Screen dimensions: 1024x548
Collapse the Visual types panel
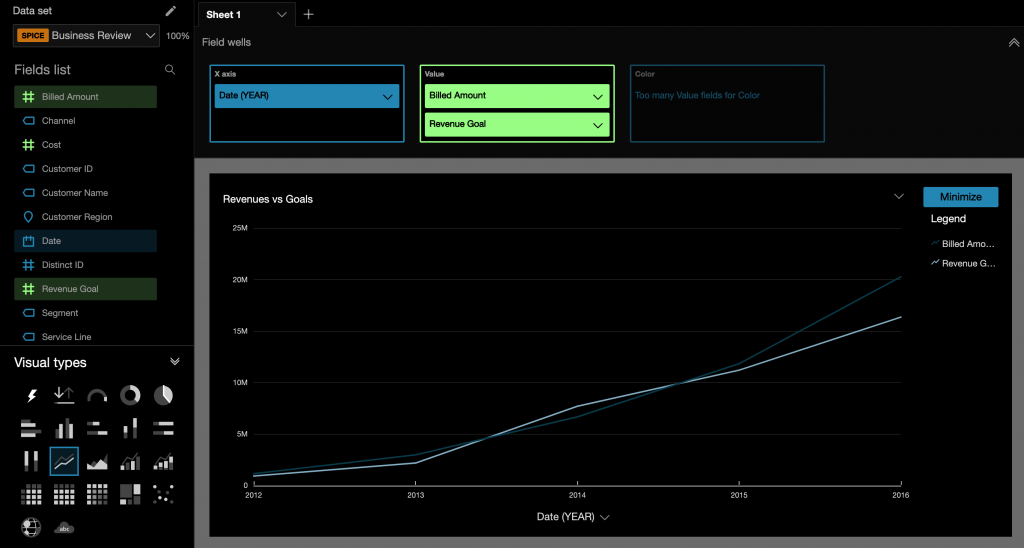[x=175, y=362]
